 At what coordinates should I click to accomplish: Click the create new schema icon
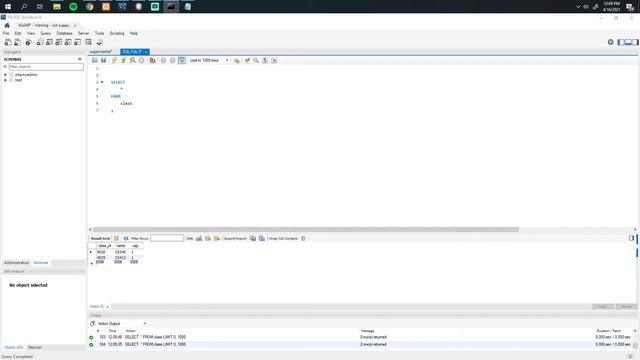(x=40, y=42)
